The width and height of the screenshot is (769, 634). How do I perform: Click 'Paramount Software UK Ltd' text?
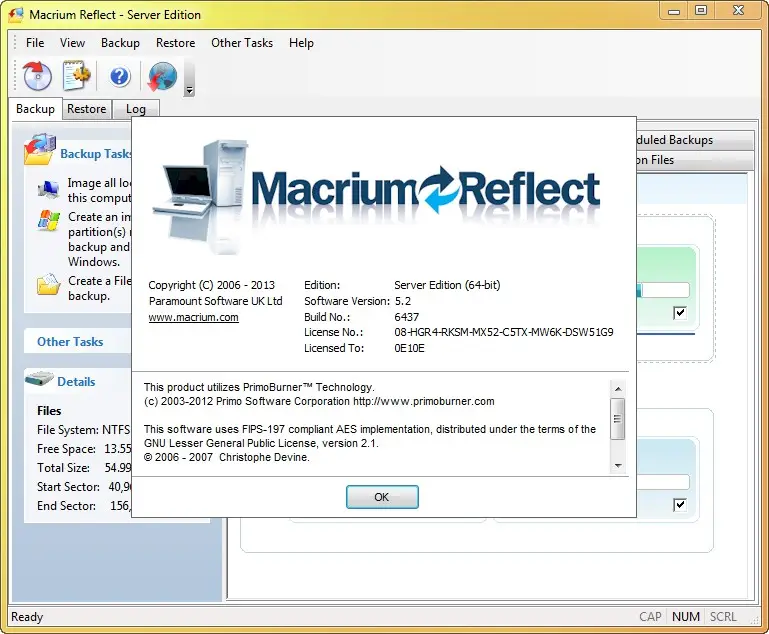(216, 301)
